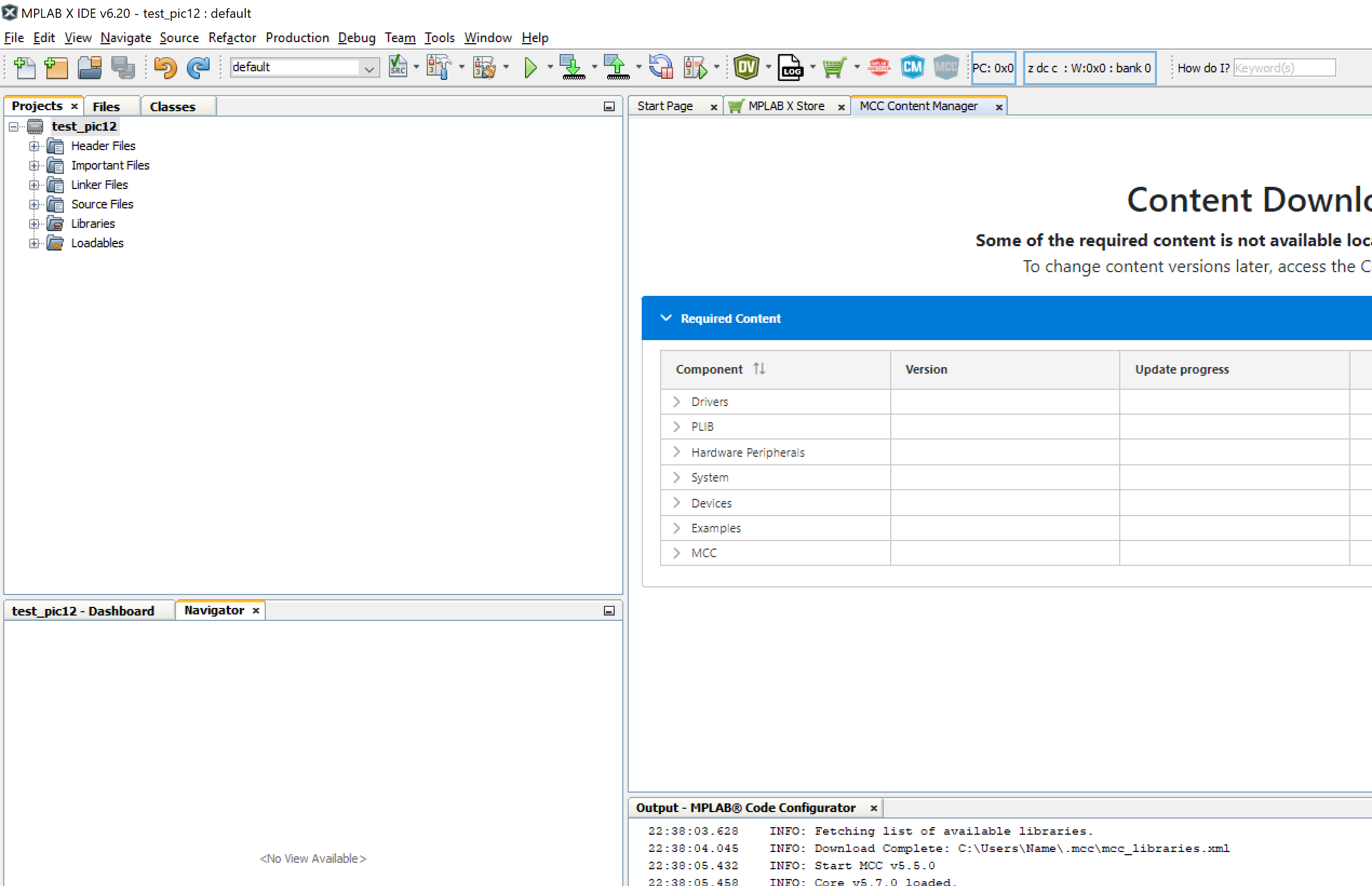Click the Open Project toolbar icon
The width and height of the screenshot is (1372, 886).
pos(90,67)
